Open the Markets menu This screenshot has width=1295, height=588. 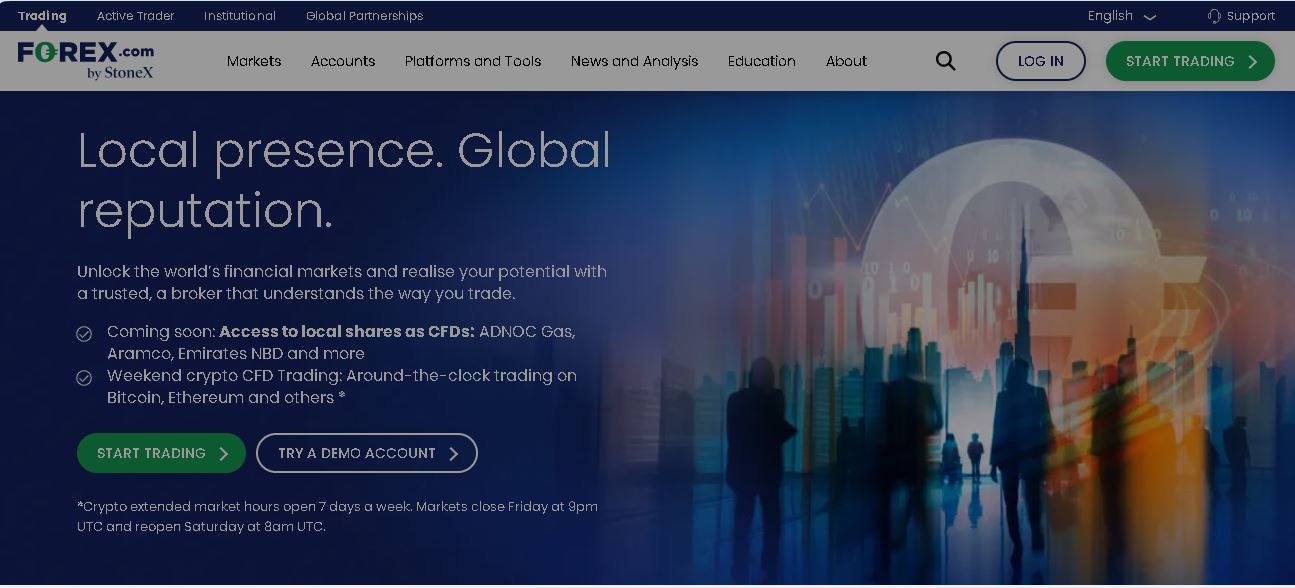coord(254,61)
